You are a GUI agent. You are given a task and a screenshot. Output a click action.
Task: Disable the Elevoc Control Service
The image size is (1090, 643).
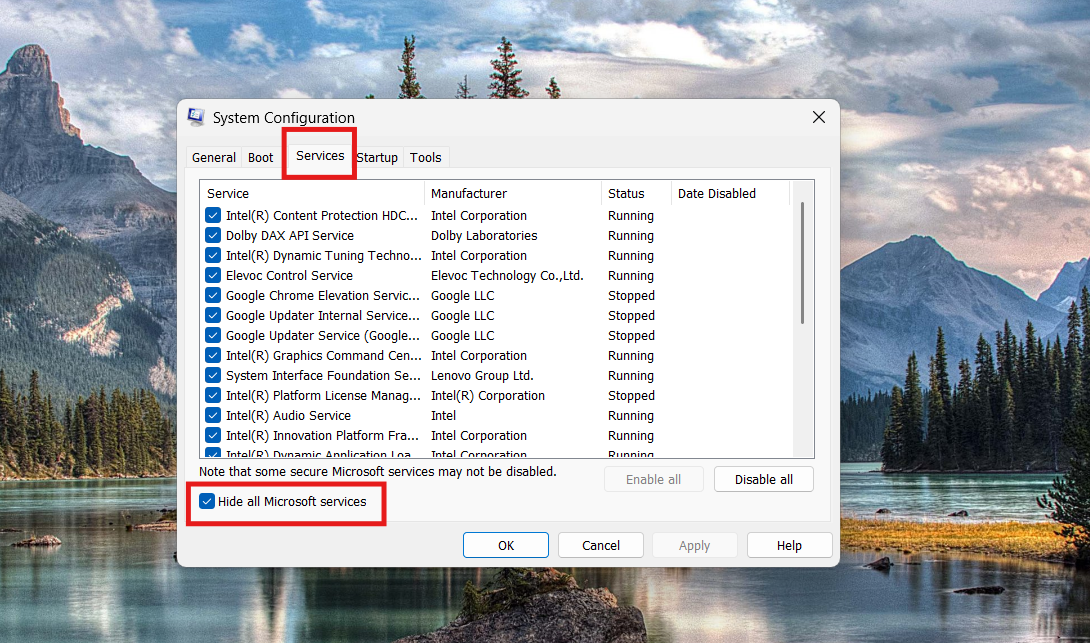point(212,275)
